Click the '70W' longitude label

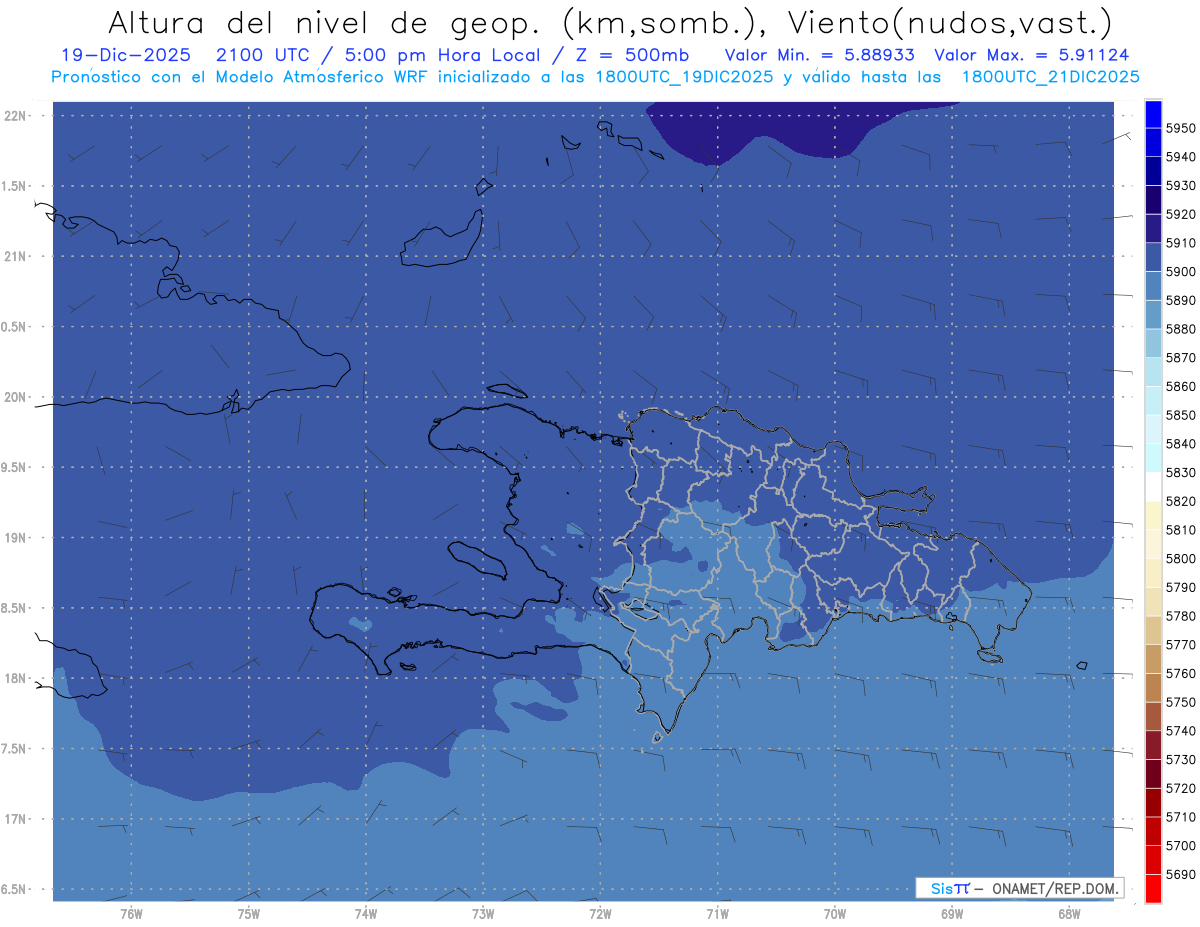pos(835,913)
